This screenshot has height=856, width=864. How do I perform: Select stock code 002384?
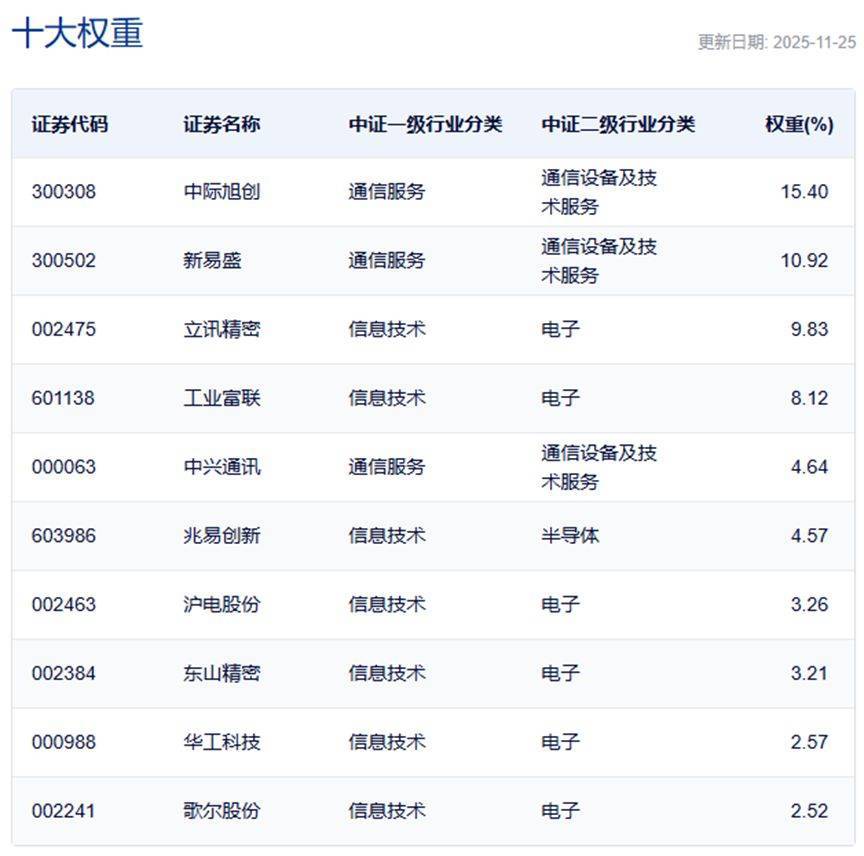pyautogui.click(x=64, y=674)
